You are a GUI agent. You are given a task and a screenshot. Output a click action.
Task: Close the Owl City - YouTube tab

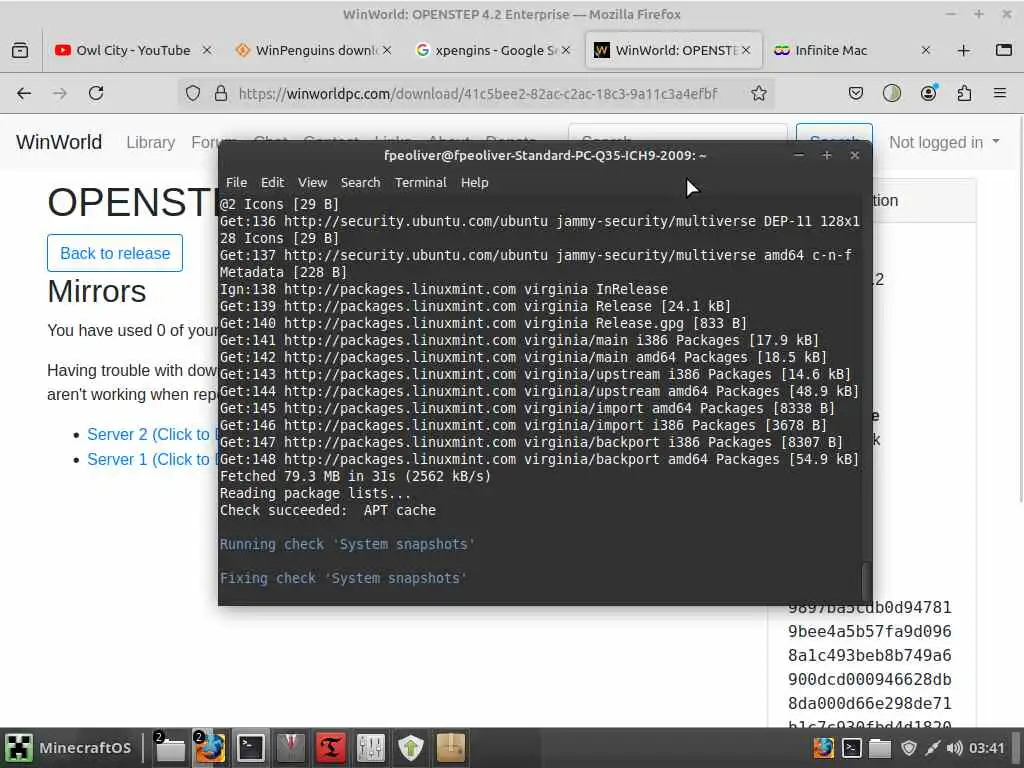point(206,50)
